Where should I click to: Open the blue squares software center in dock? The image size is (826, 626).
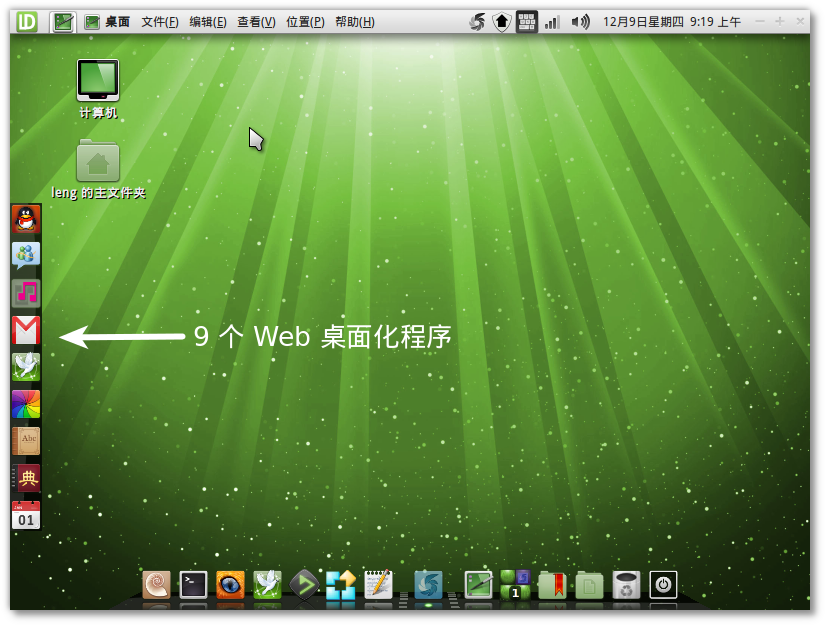tap(341, 585)
